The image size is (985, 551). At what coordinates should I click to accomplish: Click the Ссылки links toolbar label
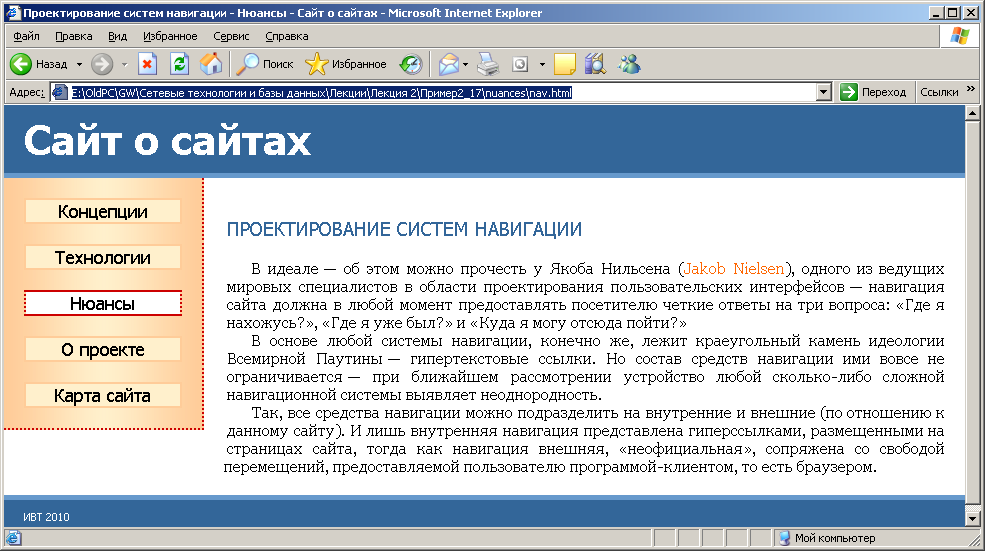[939, 92]
